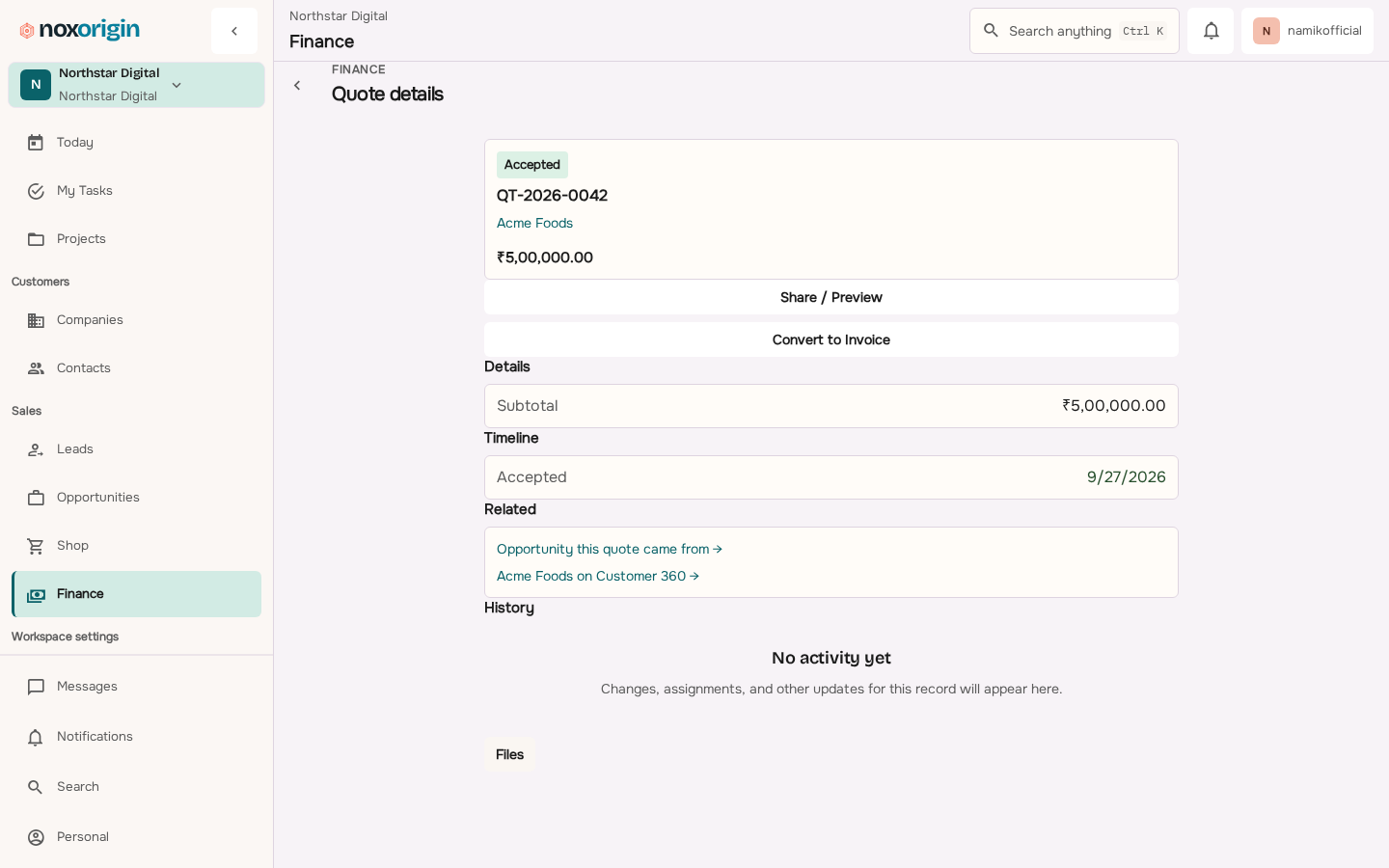
Task: Expand the Northstar Digital workspace switcher
Action: pos(137,85)
